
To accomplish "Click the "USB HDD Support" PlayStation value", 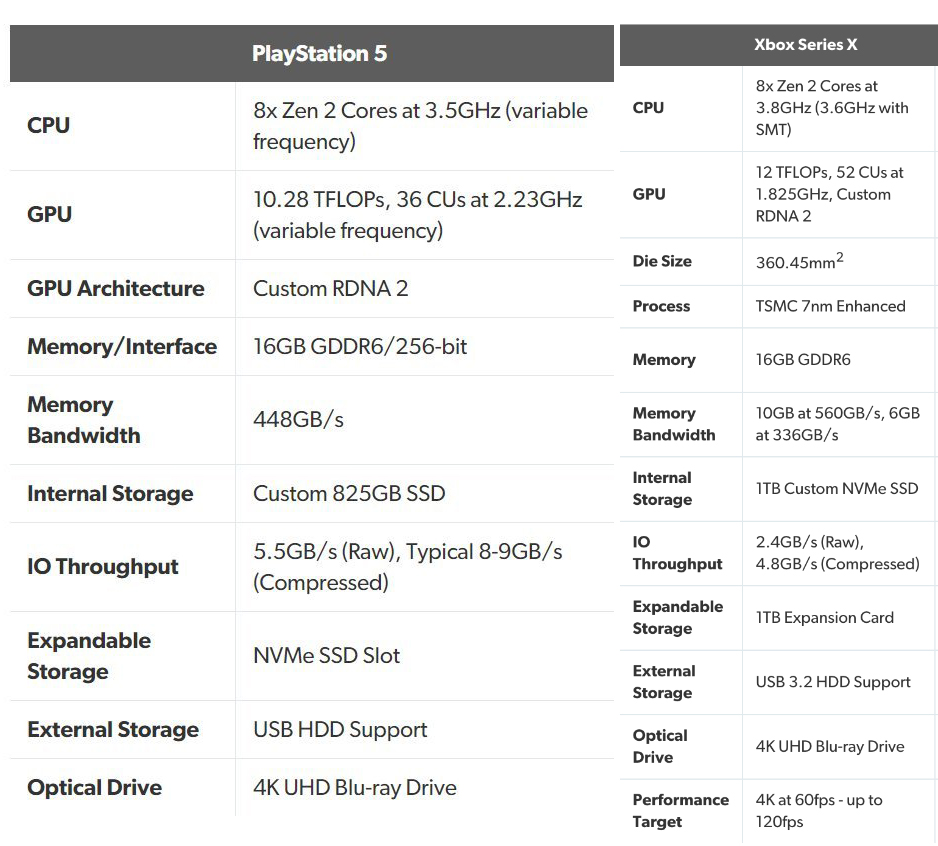I will coord(340,730).
